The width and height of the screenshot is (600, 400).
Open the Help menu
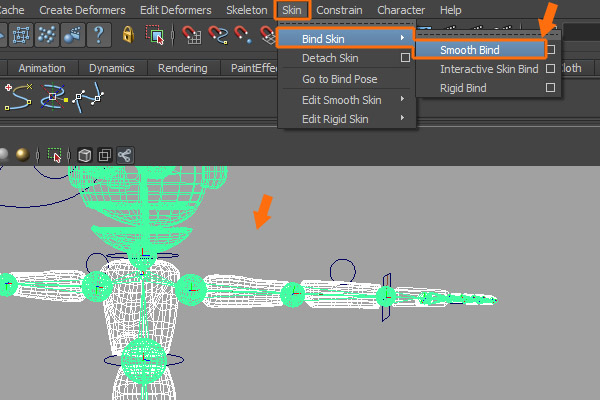[450, 10]
